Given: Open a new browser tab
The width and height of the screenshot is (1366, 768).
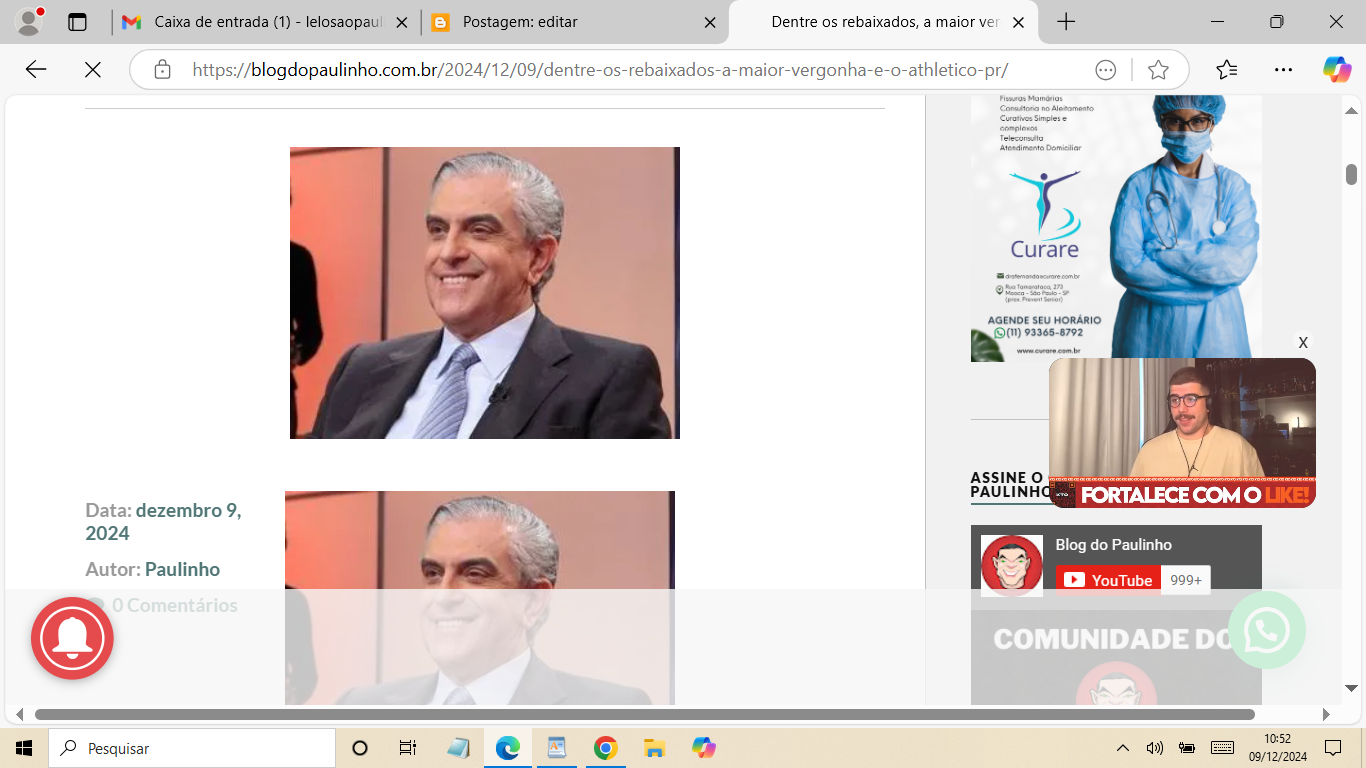Looking at the screenshot, I should point(1066,22).
